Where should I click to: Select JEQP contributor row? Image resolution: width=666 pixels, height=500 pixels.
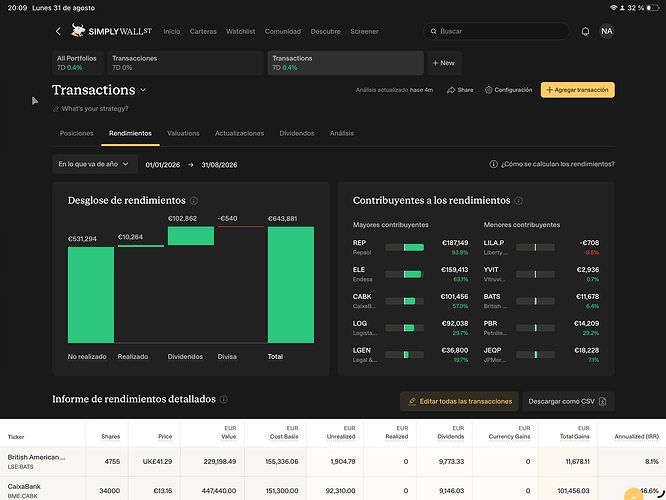click(x=541, y=354)
